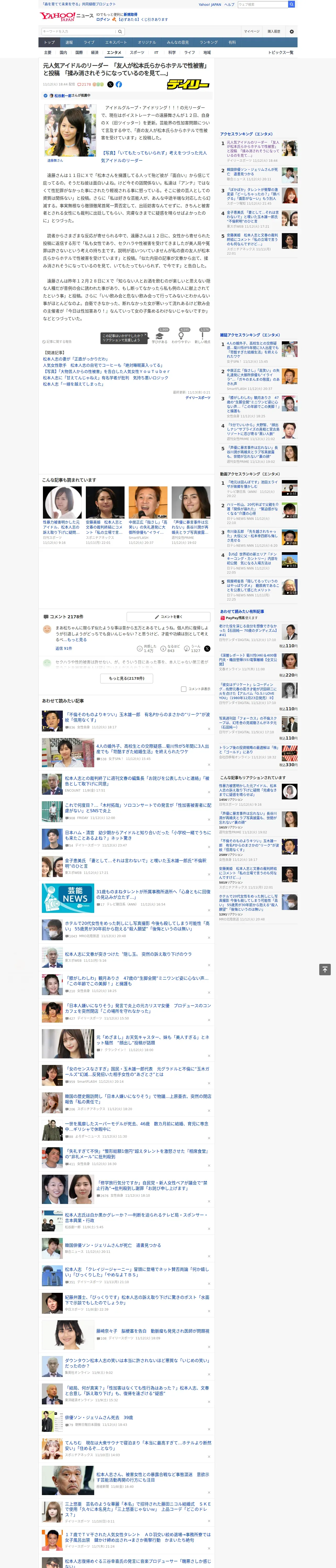Click the keyword search magnifier icon
336x1568 pixels.
click(120, 32)
